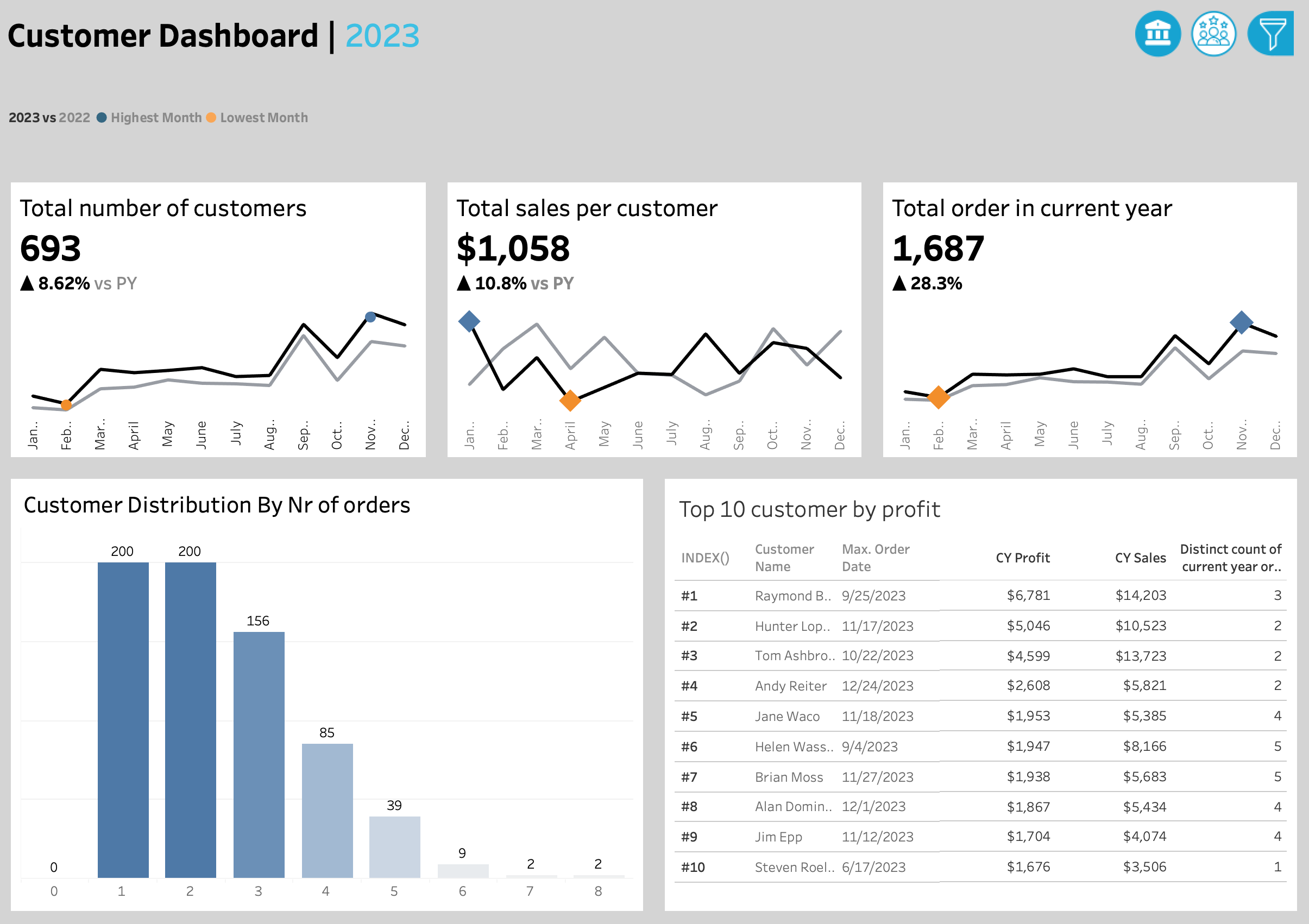Screen dimensions: 1309x924
Task: Click the orange diamond on sales per customer chart
Action: click(x=570, y=400)
